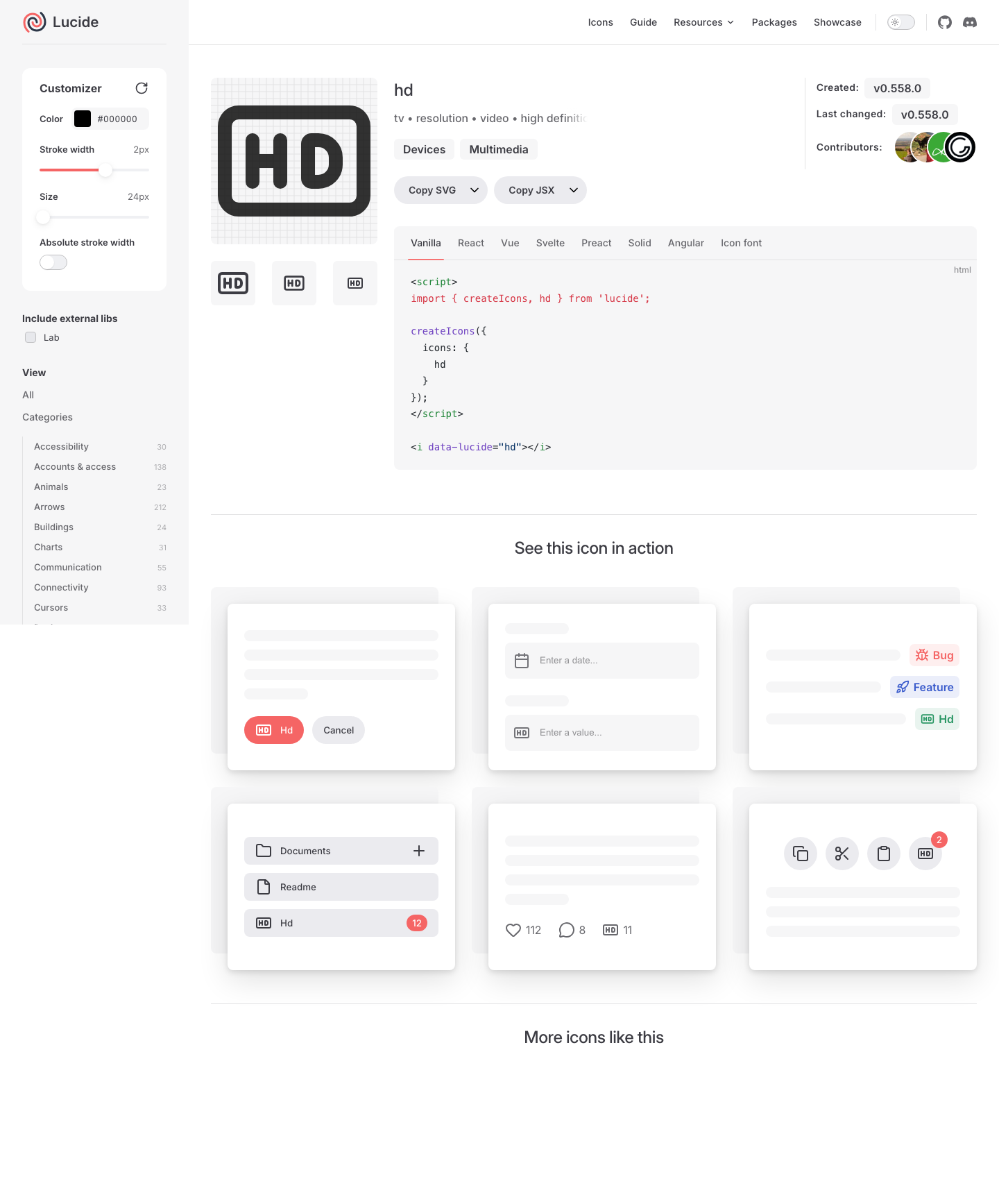
Task: Toggle the light/dark theme switch
Action: [x=901, y=22]
